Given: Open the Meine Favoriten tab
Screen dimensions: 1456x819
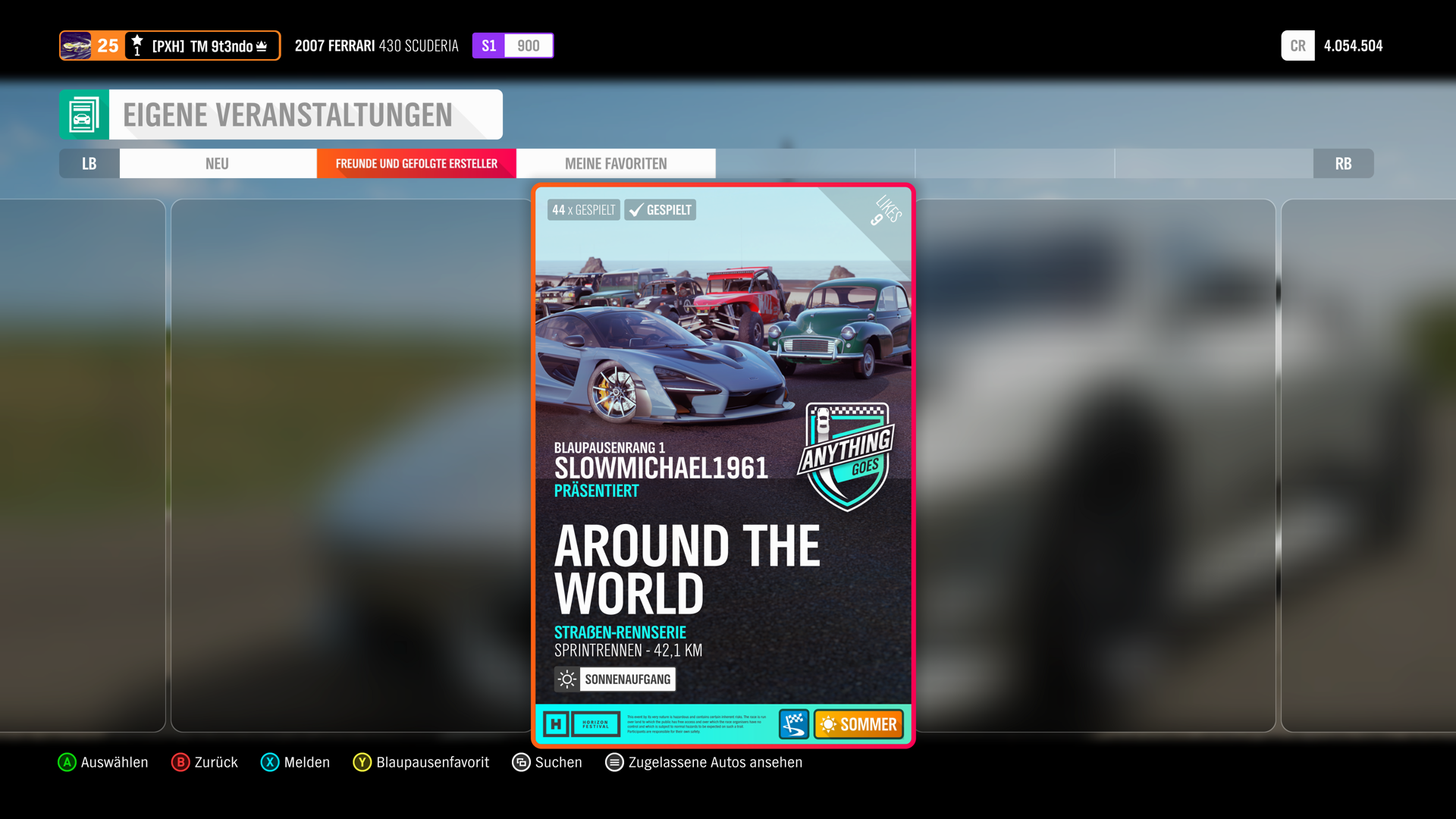Looking at the screenshot, I should pyautogui.click(x=616, y=164).
